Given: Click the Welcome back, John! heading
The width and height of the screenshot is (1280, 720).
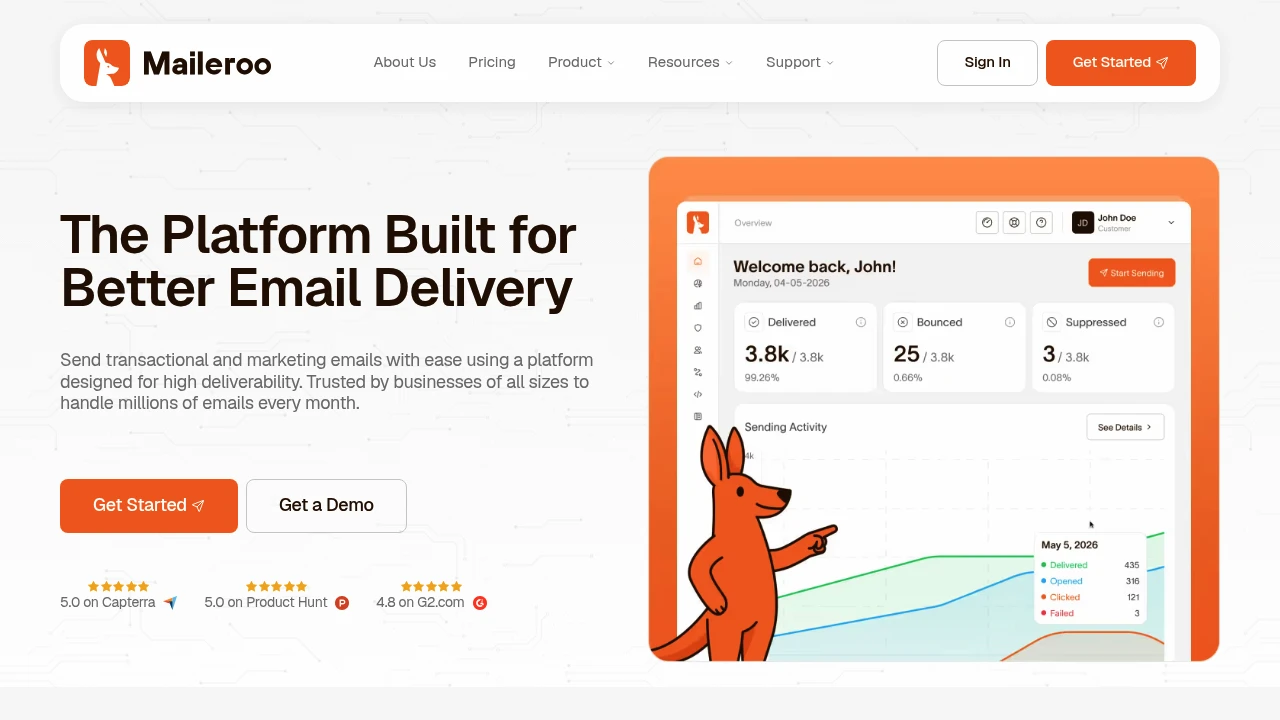Looking at the screenshot, I should (815, 266).
